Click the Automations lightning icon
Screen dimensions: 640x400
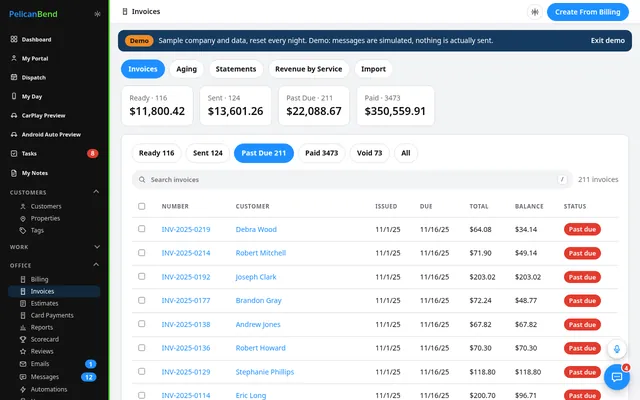click(23, 389)
